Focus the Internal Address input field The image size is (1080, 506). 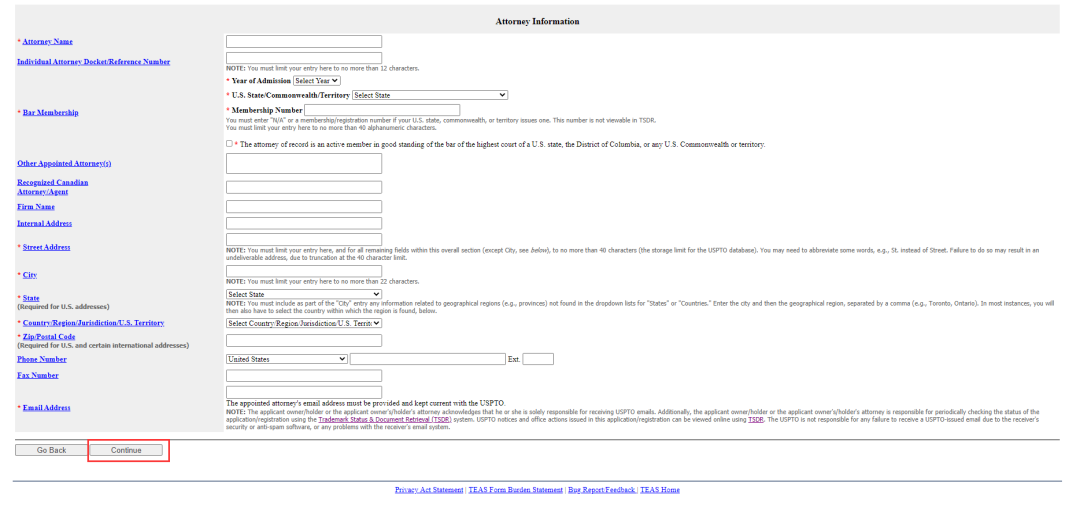point(304,224)
